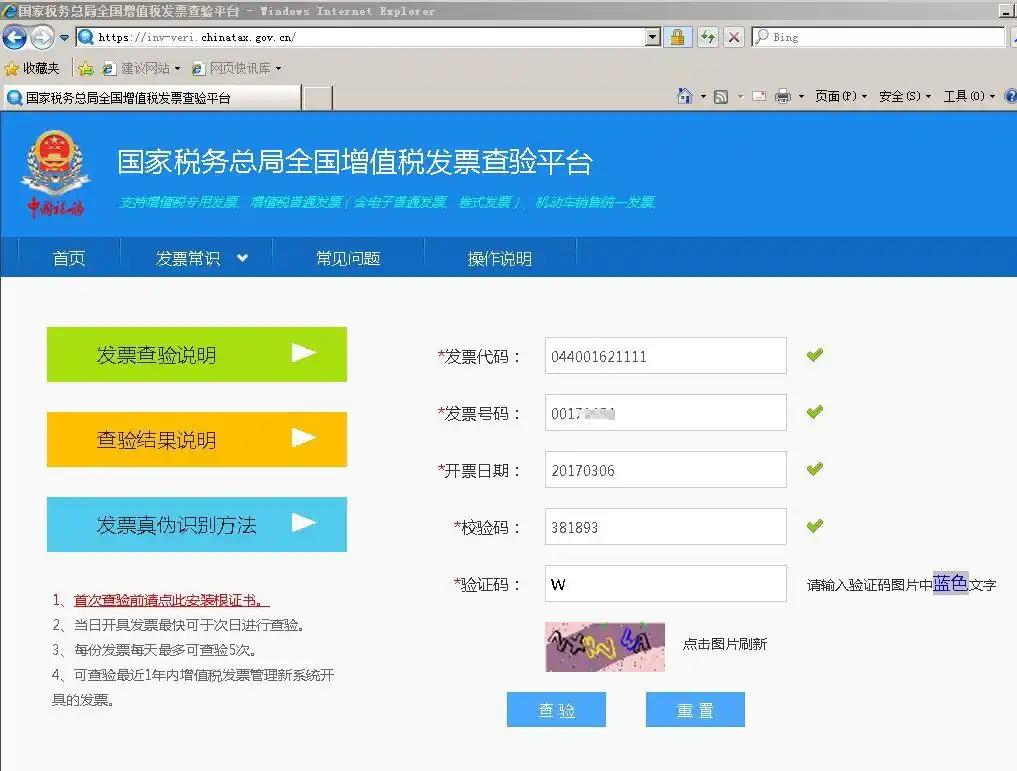Image resolution: width=1017 pixels, height=771 pixels.
Task: Click the Back navigation arrow
Action: click(x=15, y=36)
